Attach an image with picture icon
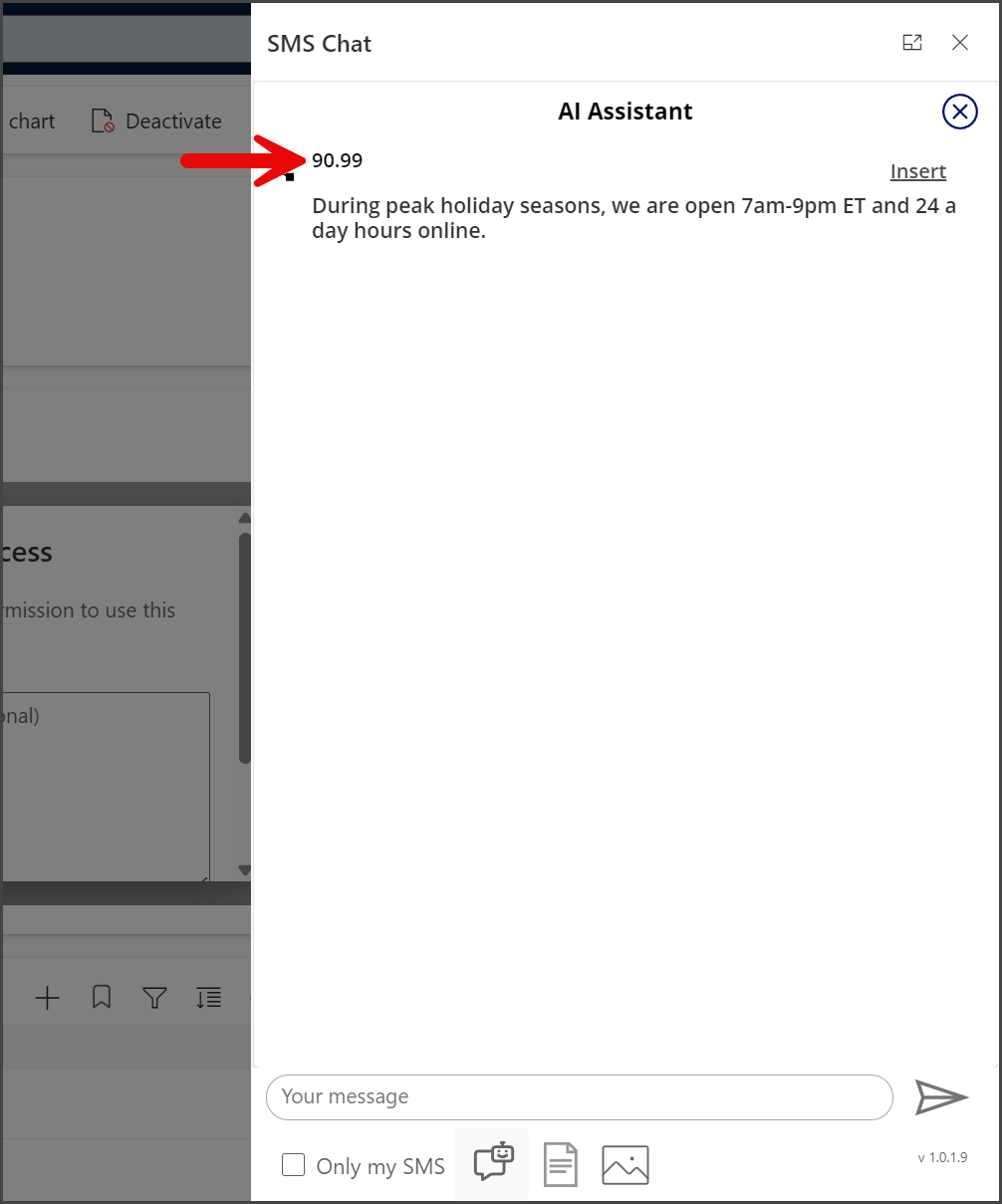This screenshot has height=1204, width=1002. click(x=626, y=1164)
